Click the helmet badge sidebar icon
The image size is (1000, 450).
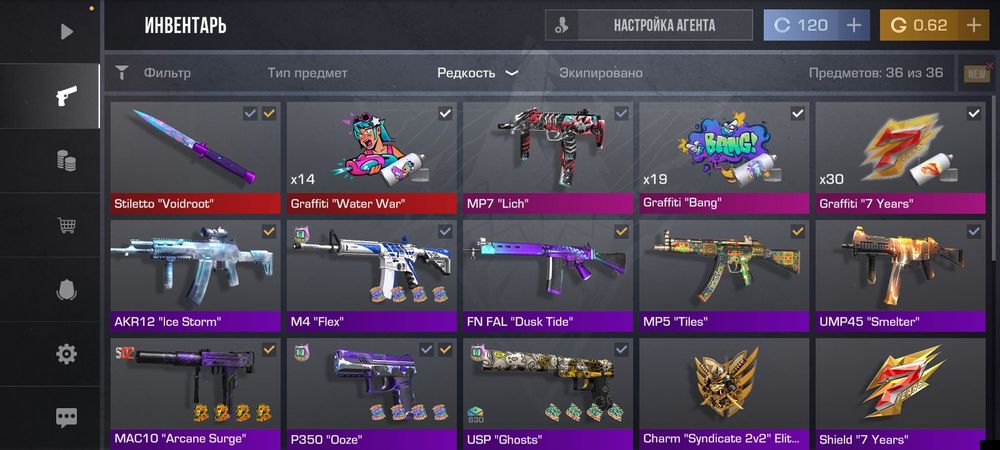tap(66, 289)
